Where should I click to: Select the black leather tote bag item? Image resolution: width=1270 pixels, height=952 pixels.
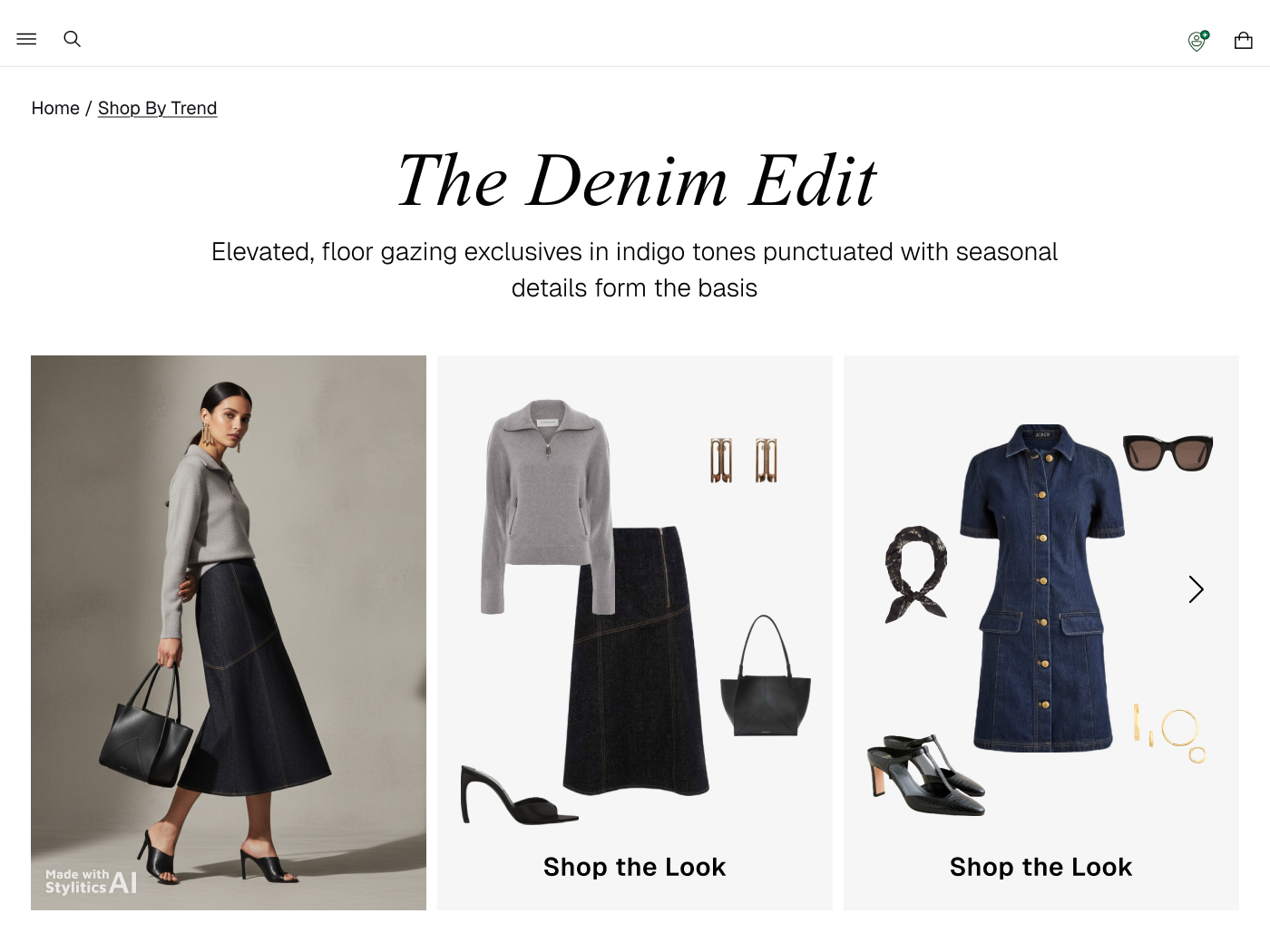(766, 675)
